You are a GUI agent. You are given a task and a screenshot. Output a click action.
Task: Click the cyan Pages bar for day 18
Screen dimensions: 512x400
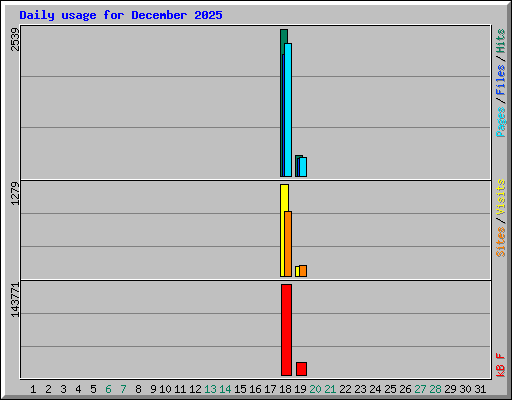click(288, 110)
